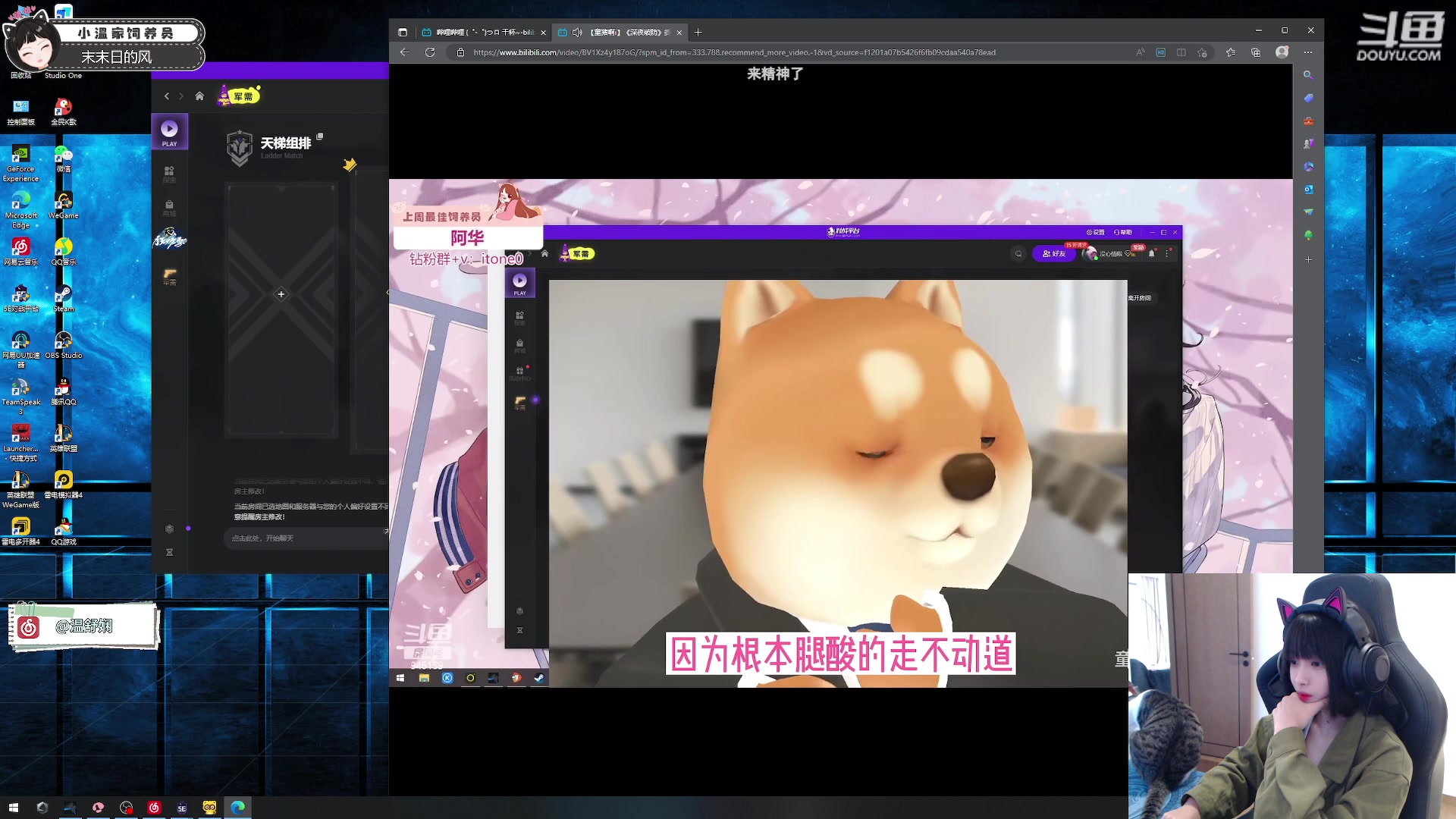Open Edge tab actions menu
1456x819 pixels.
(x=403, y=33)
